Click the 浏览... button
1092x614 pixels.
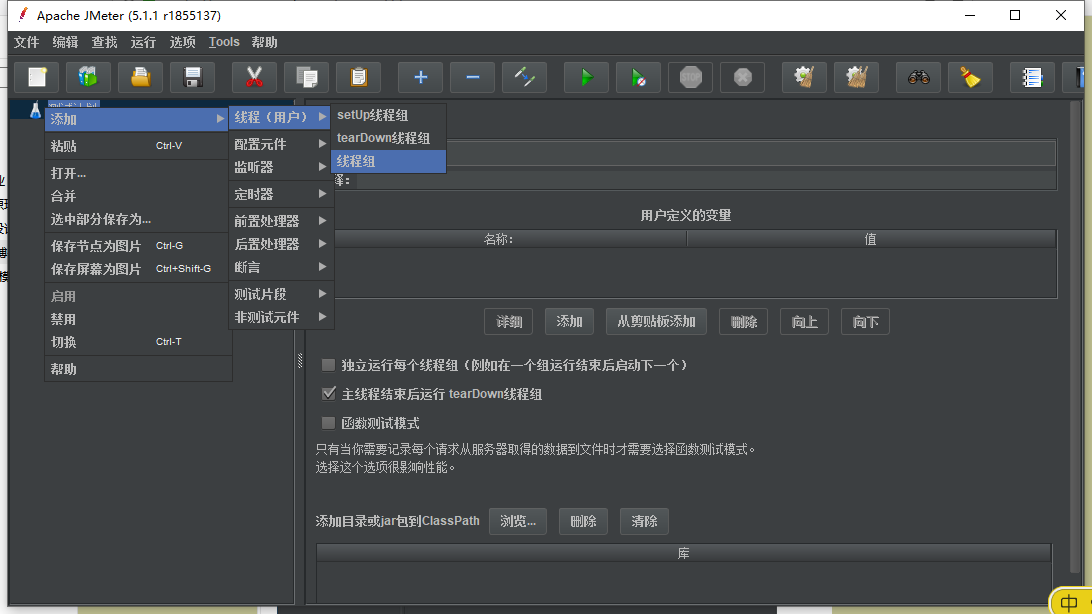[517, 521]
